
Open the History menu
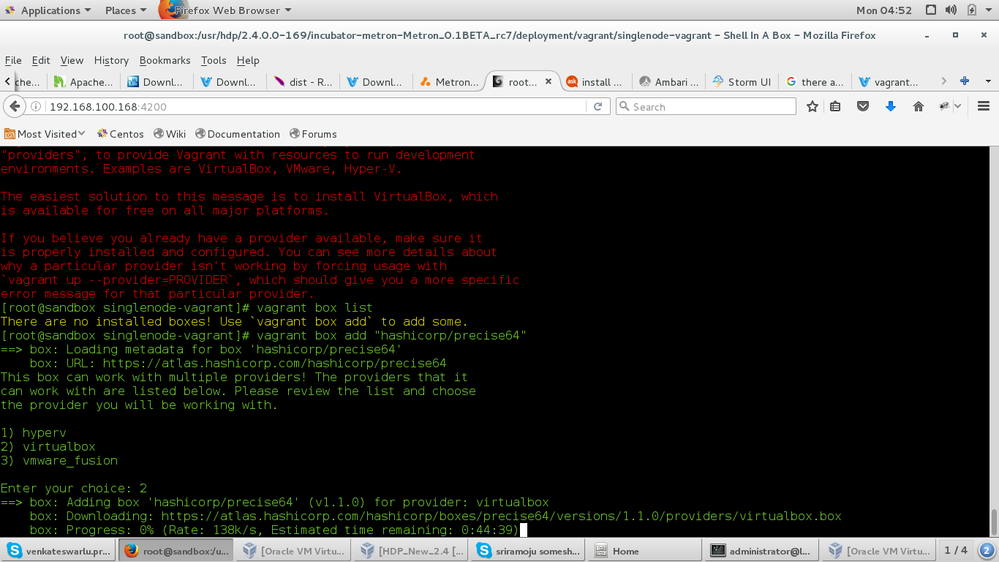(x=111, y=60)
